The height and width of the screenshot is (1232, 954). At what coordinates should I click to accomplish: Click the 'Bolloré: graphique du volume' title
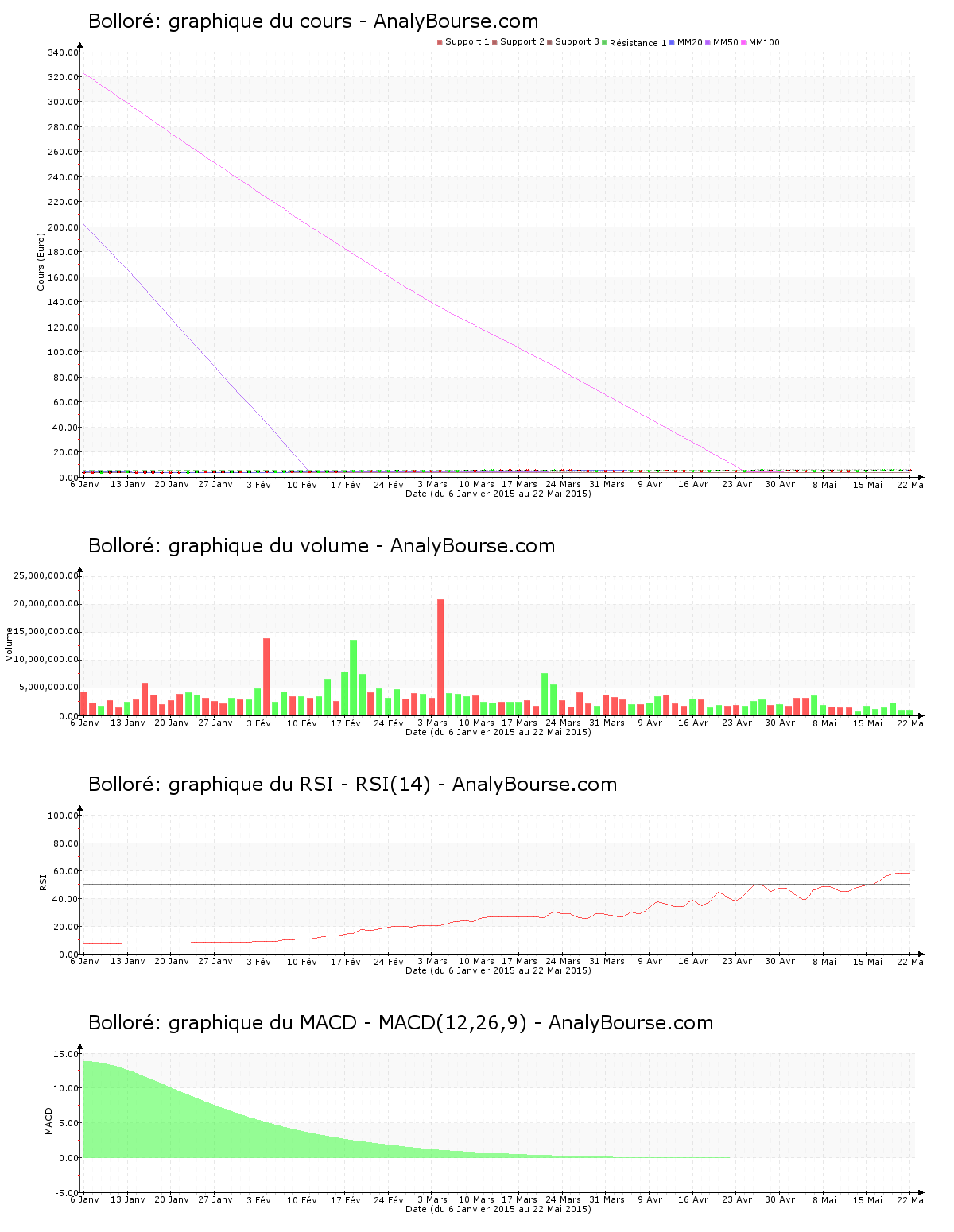pos(321,546)
